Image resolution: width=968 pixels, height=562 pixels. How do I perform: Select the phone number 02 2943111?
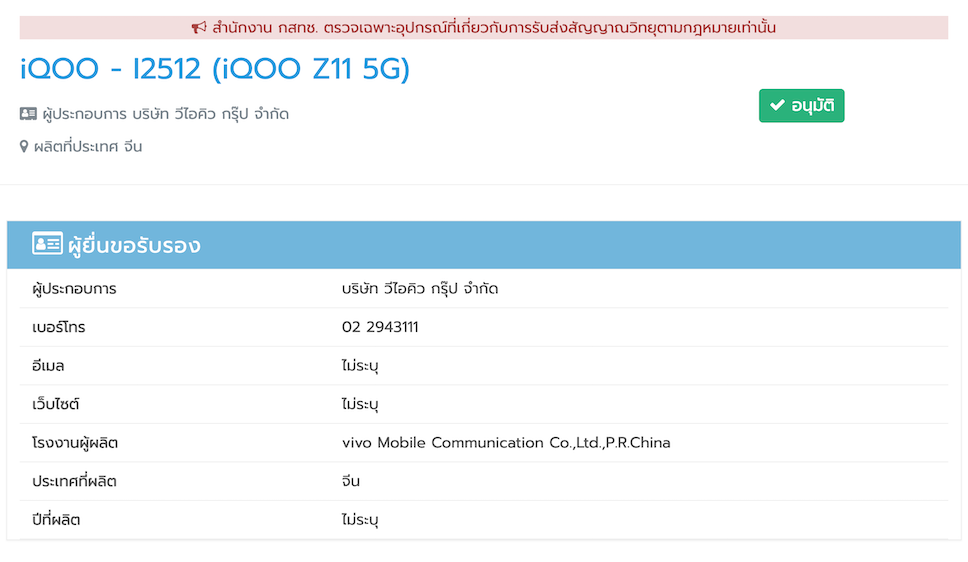pyautogui.click(x=380, y=327)
